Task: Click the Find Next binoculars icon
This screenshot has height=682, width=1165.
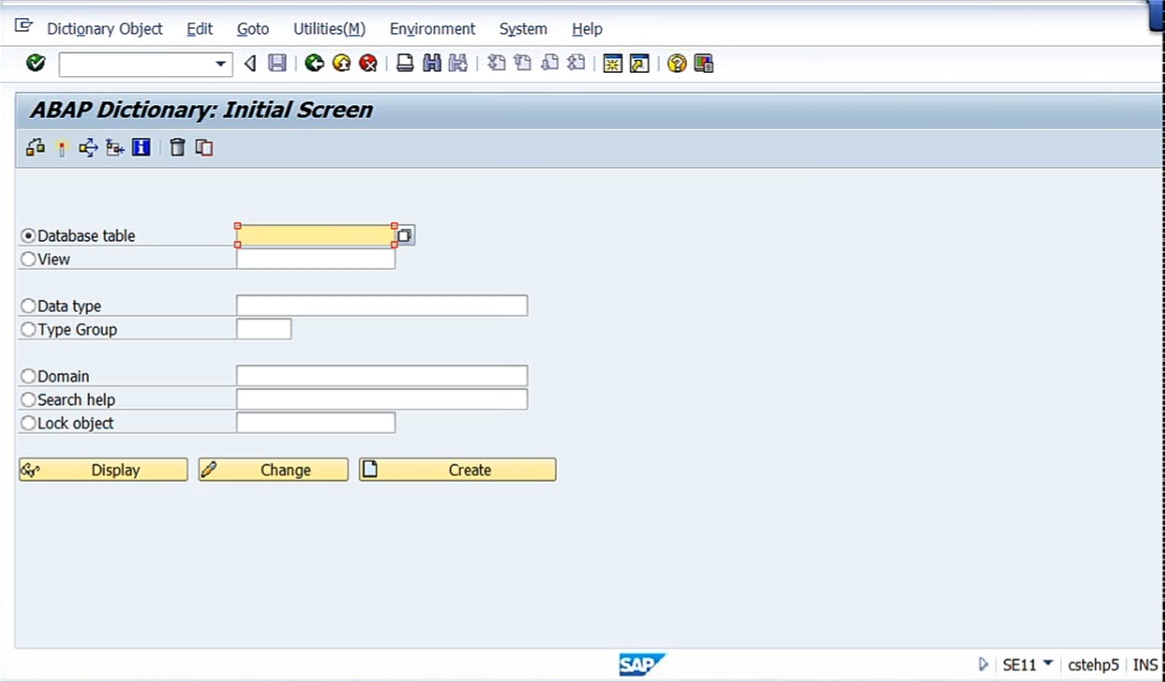Action: pos(458,63)
